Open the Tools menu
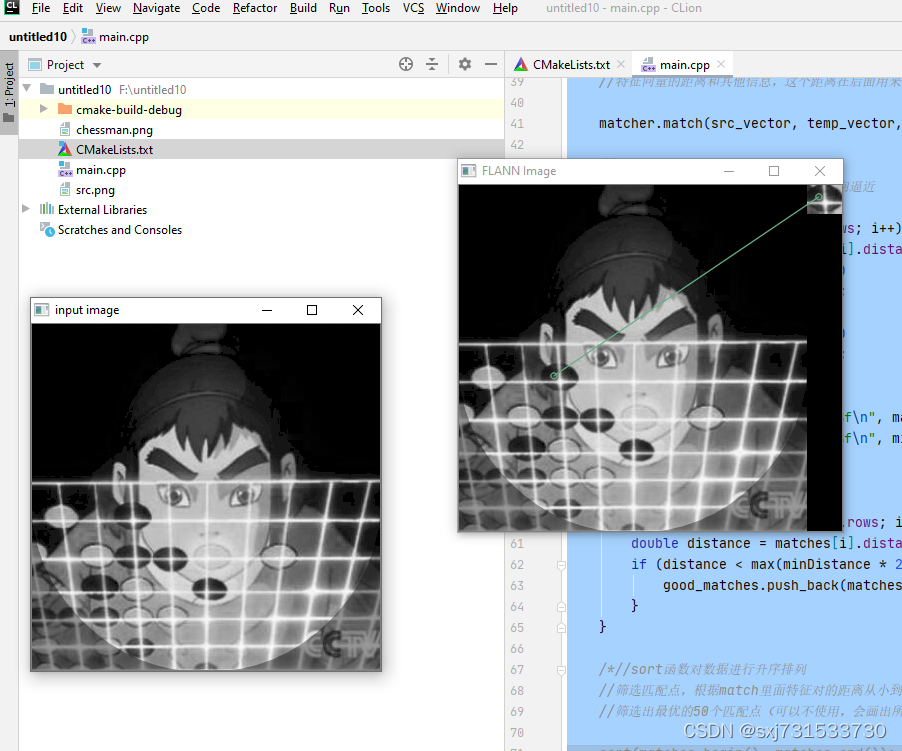 [376, 8]
